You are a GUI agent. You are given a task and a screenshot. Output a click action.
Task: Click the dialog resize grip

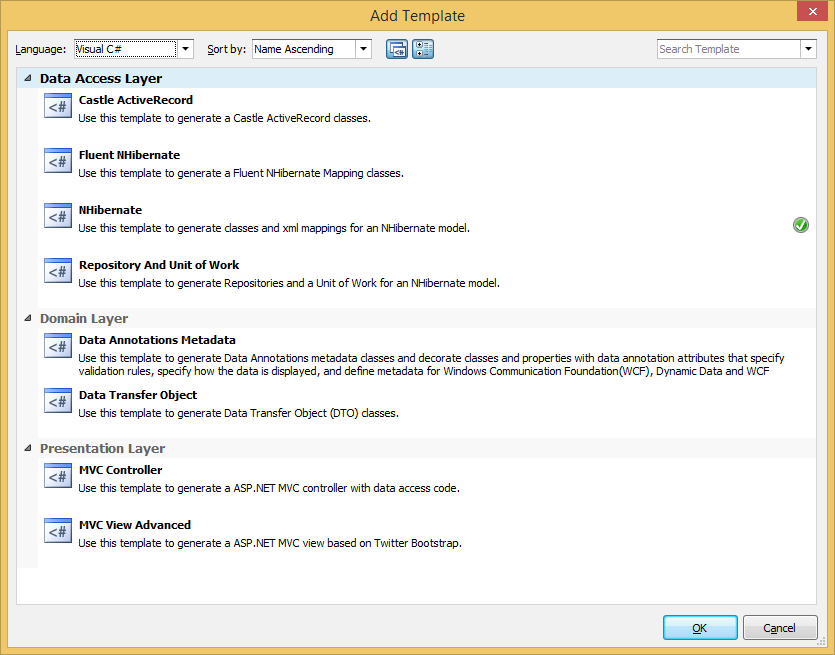click(x=822, y=642)
